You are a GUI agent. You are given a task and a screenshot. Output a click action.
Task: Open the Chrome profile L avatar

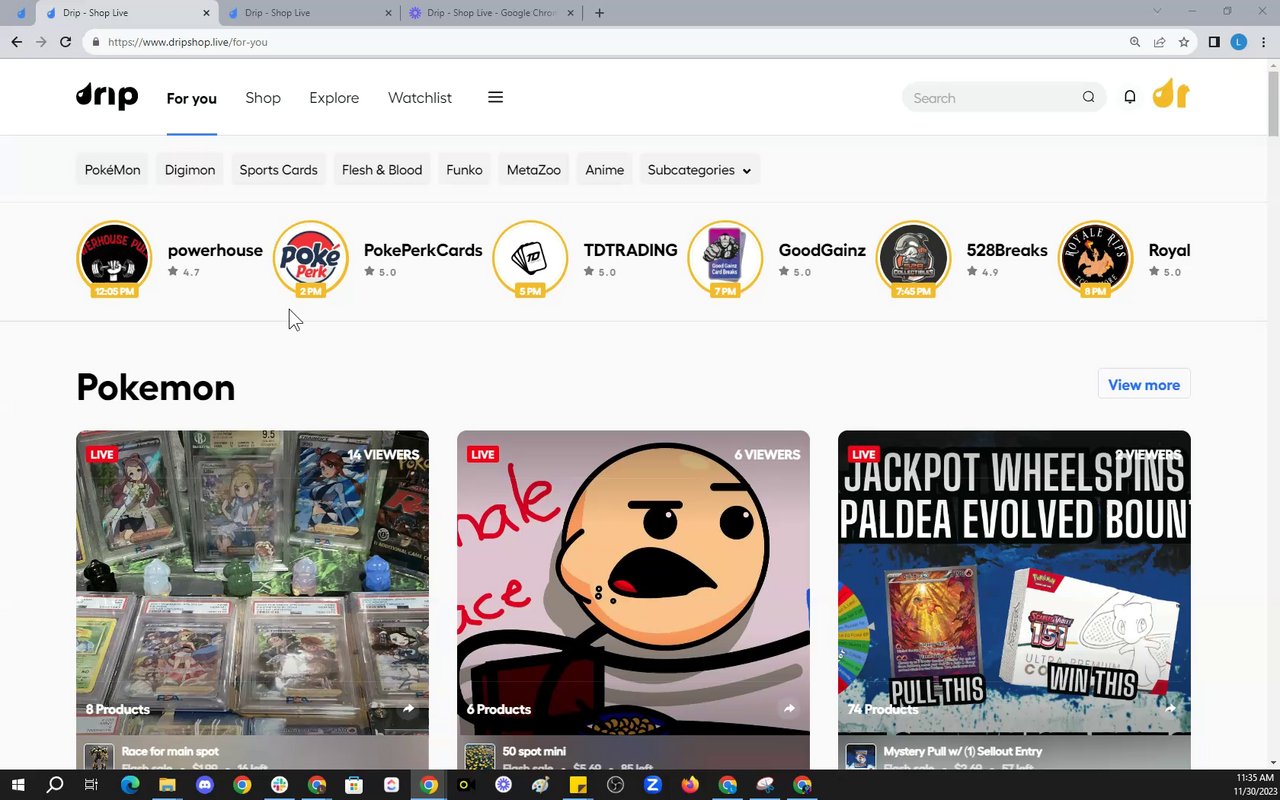[1239, 42]
